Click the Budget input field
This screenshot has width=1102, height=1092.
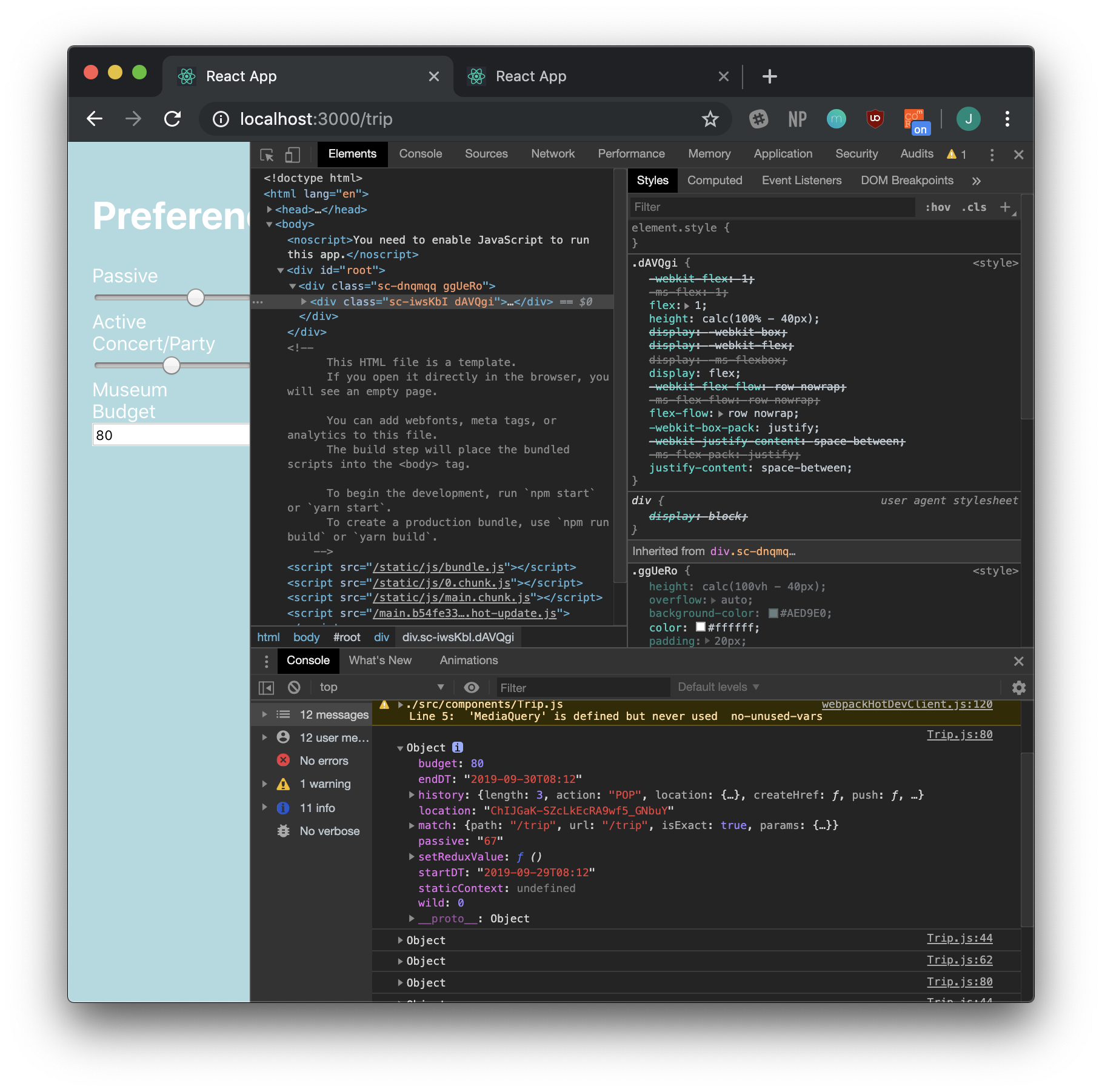pyautogui.click(x=171, y=435)
